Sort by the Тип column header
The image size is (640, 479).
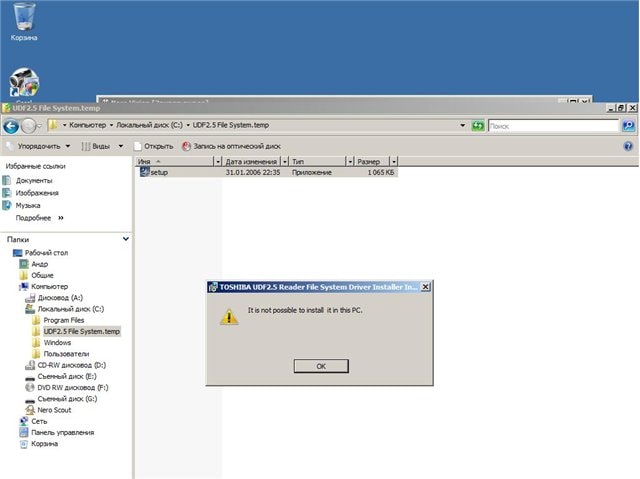tap(318, 162)
